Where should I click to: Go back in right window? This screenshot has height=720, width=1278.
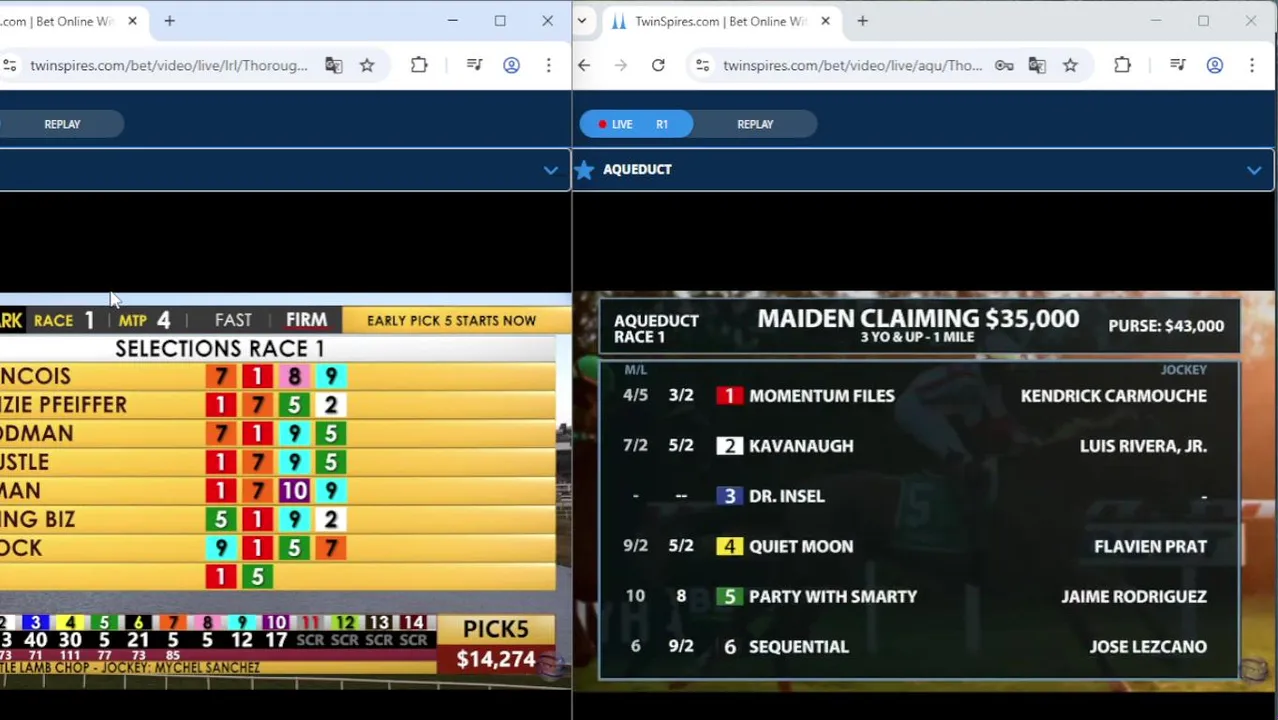(x=584, y=65)
